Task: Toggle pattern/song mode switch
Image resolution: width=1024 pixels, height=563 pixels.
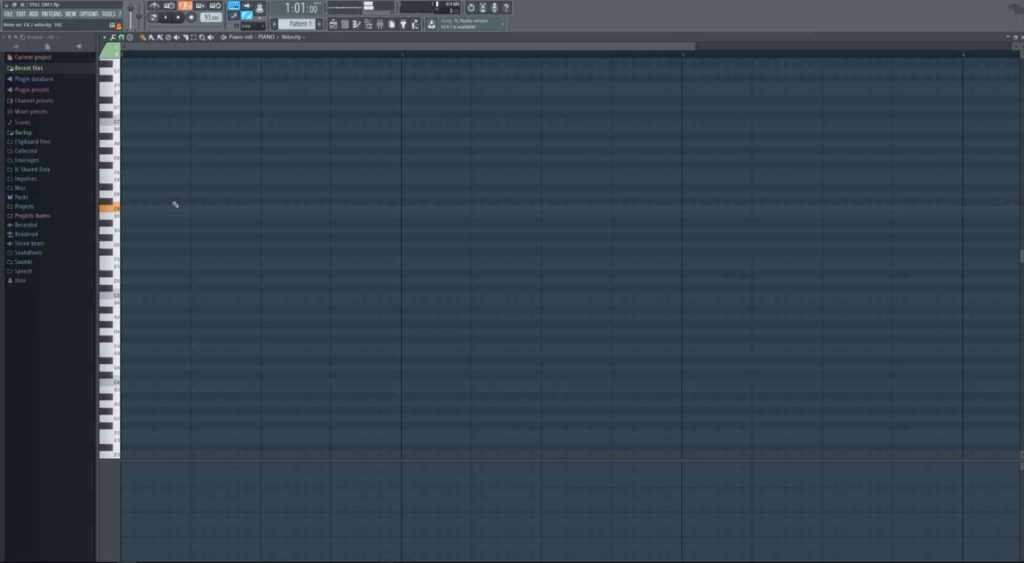Action: point(153,18)
